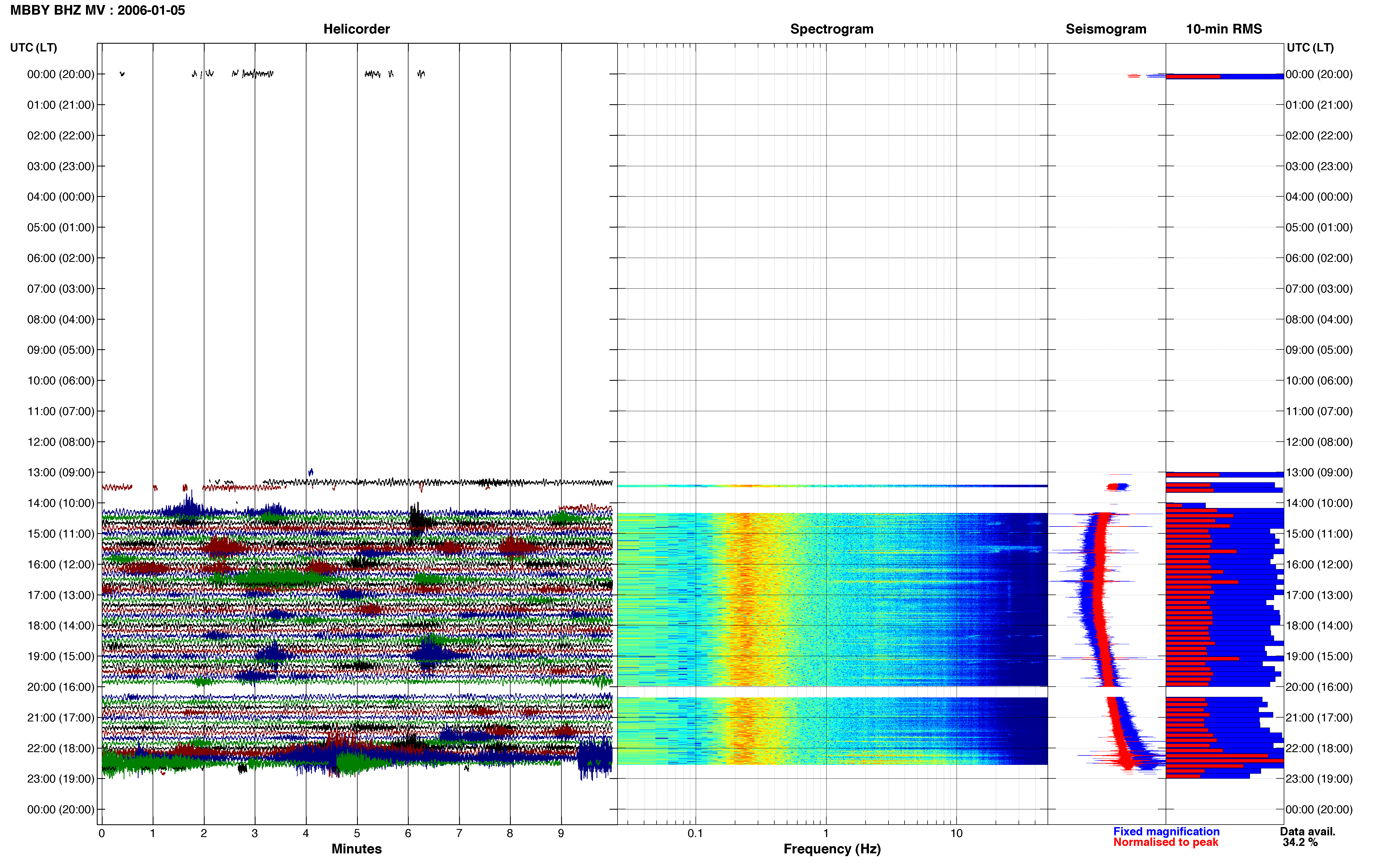Click Helicorder time label "12:00 (08:00)"

61,442
